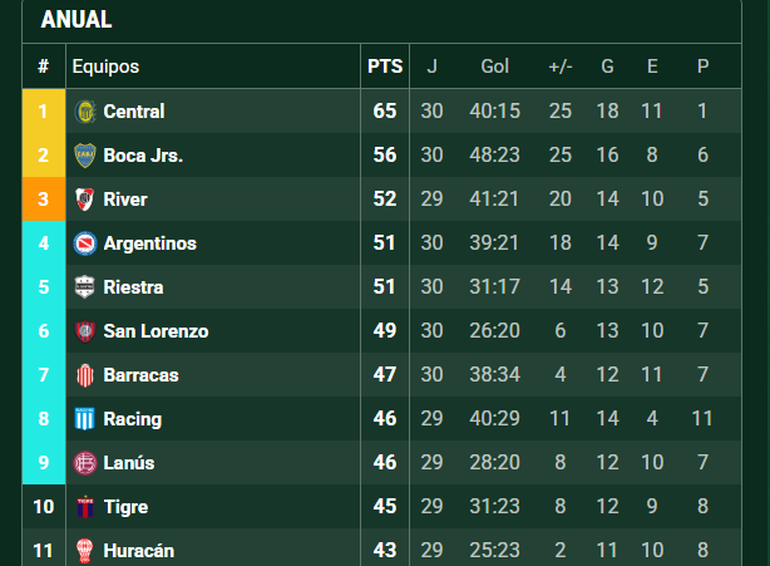Click the River team crest icon
Screen dimensions: 770x566
(85, 199)
